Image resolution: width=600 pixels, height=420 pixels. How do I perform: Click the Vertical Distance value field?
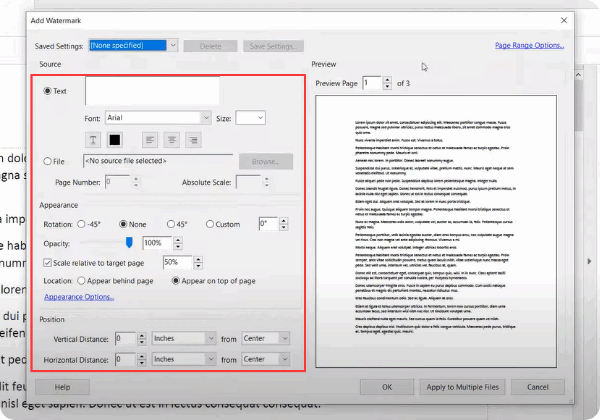tap(126, 339)
